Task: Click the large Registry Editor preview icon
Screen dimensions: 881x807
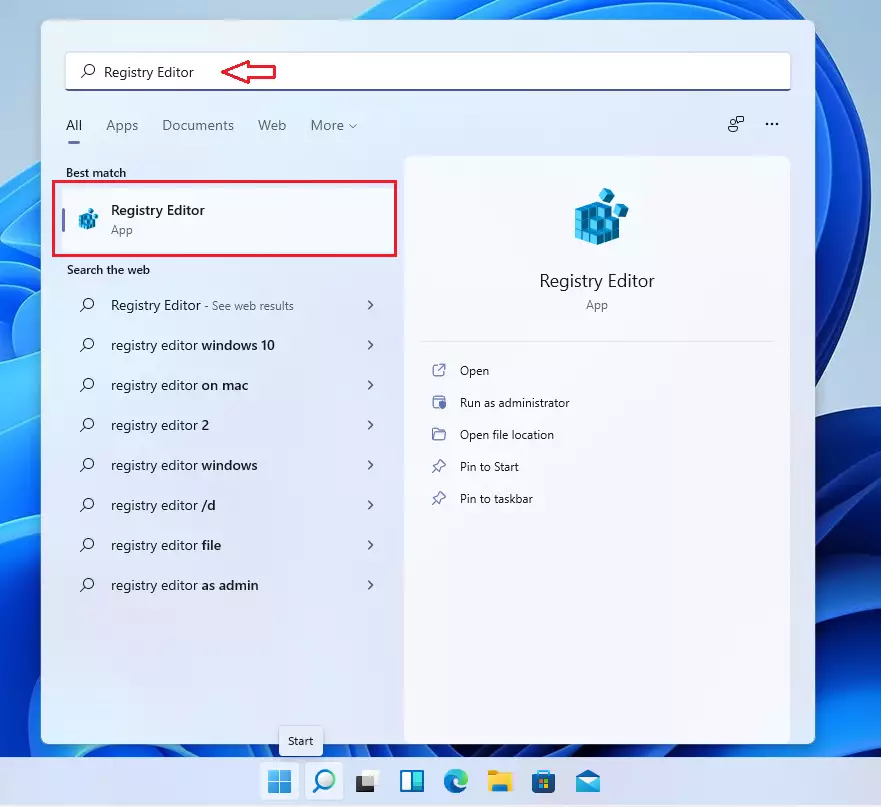Action: [x=600, y=216]
